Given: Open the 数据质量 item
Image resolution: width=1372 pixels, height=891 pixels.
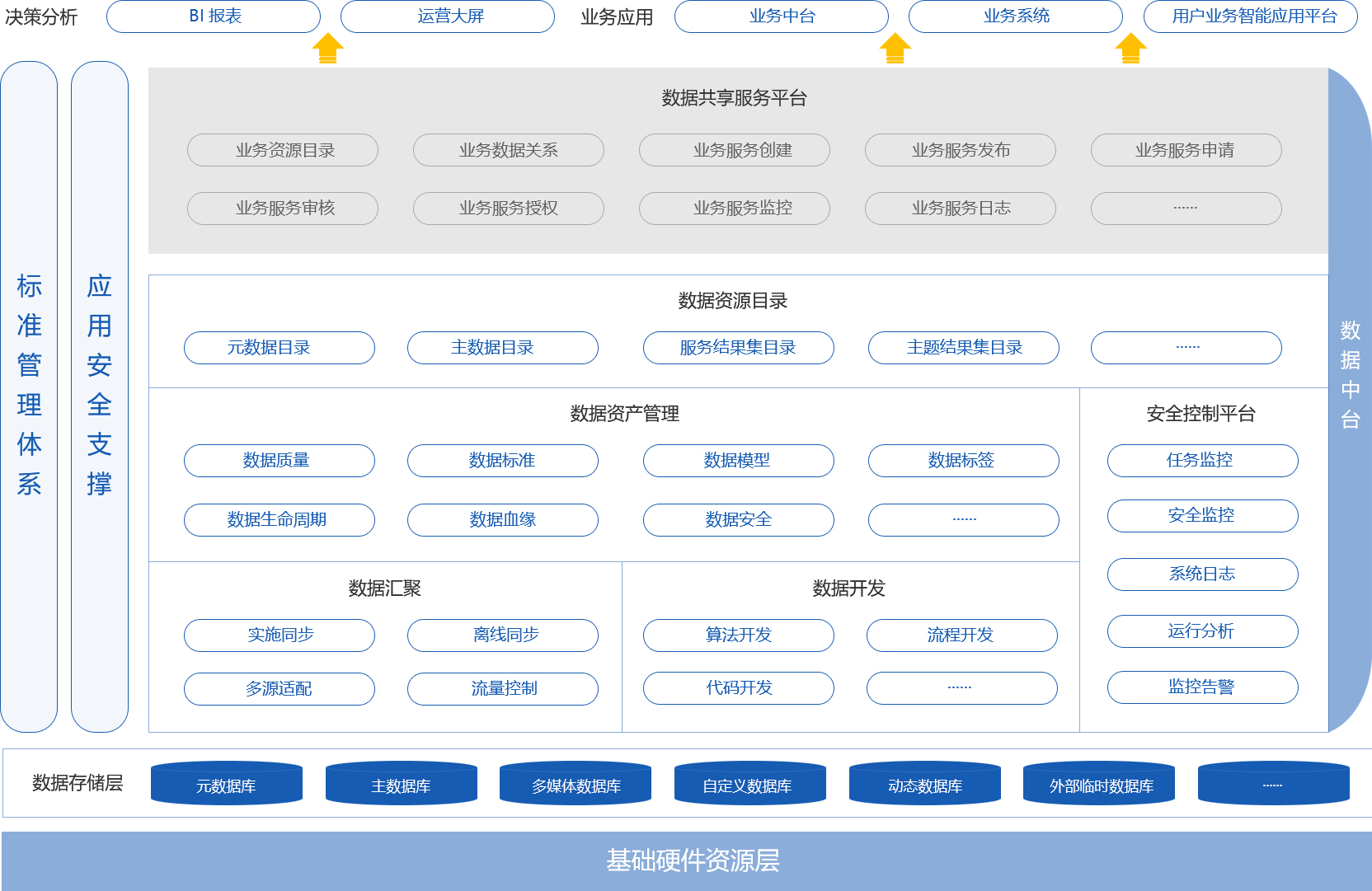Looking at the screenshot, I should tap(279, 461).
